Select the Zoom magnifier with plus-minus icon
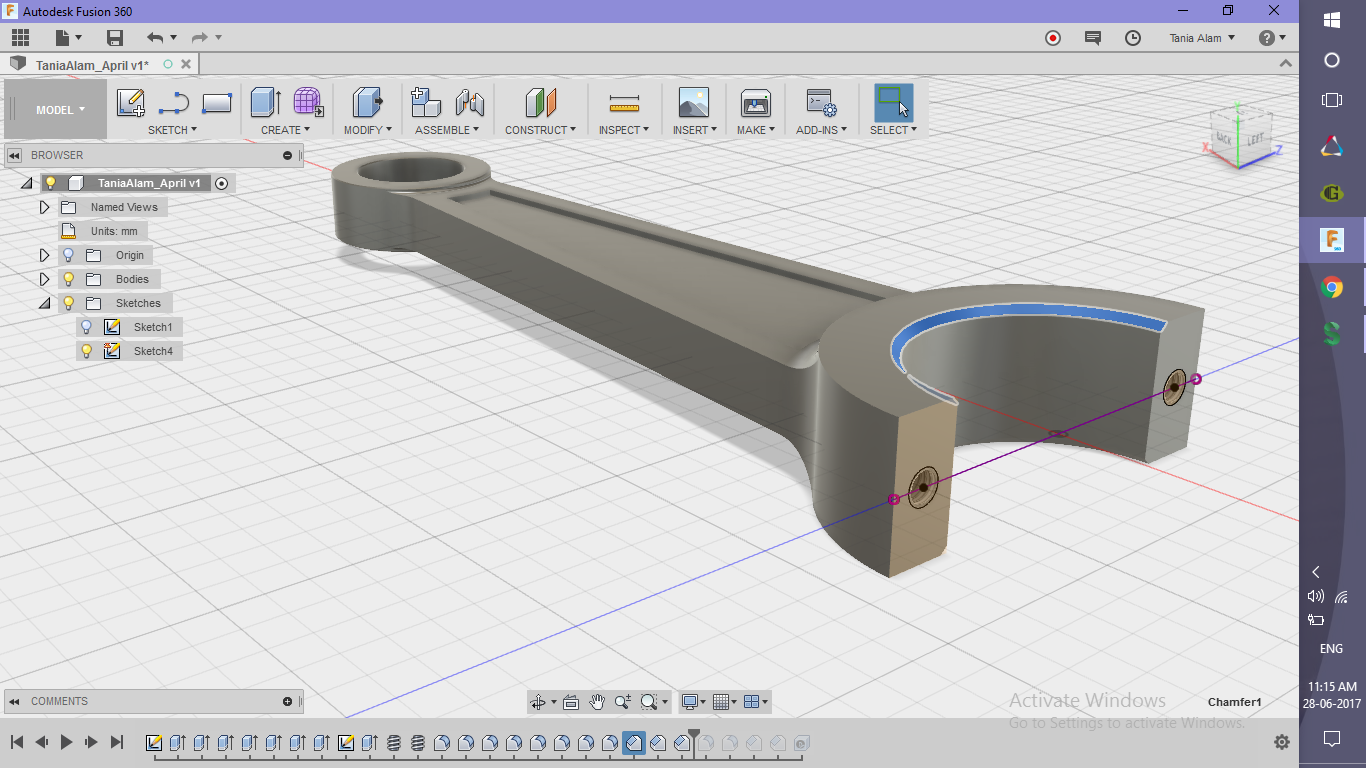This screenshot has height=768, width=1366. [x=623, y=702]
